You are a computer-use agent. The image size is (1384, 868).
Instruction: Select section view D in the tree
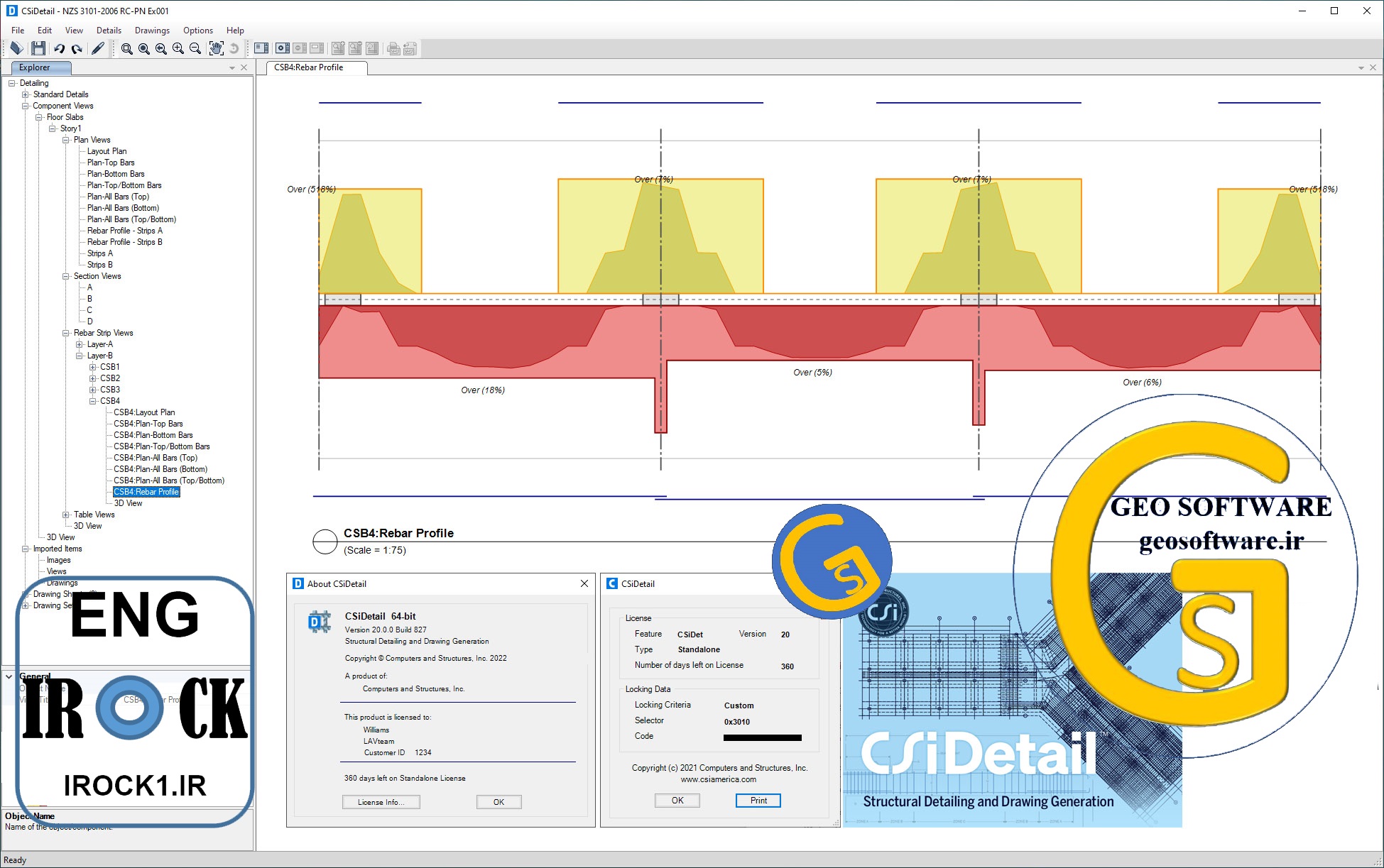[89, 322]
